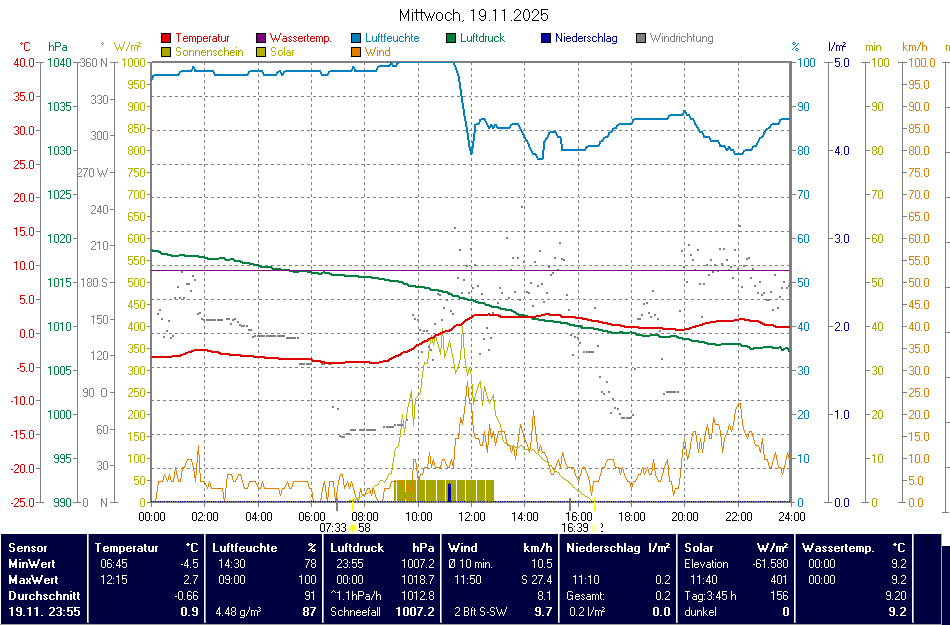Click the blue Luftfeuchte legend swatch
The height and width of the screenshot is (625, 950).
pos(357,39)
